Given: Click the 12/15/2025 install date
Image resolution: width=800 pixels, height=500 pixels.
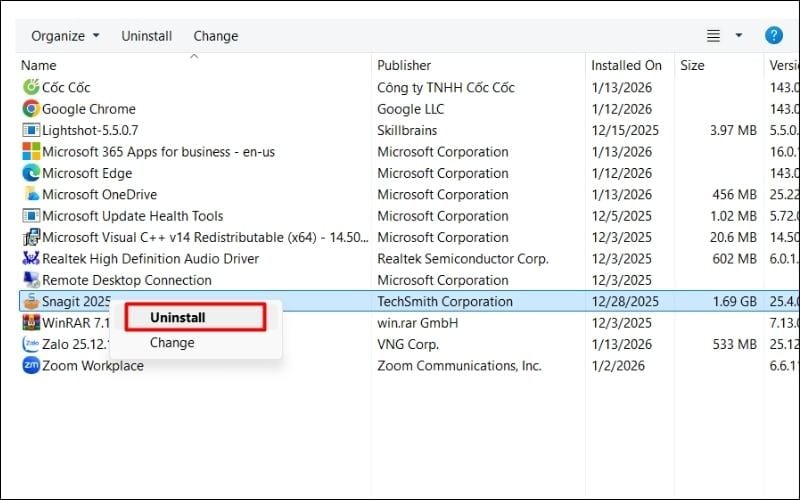Looking at the screenshot, I should pos(625,130).
